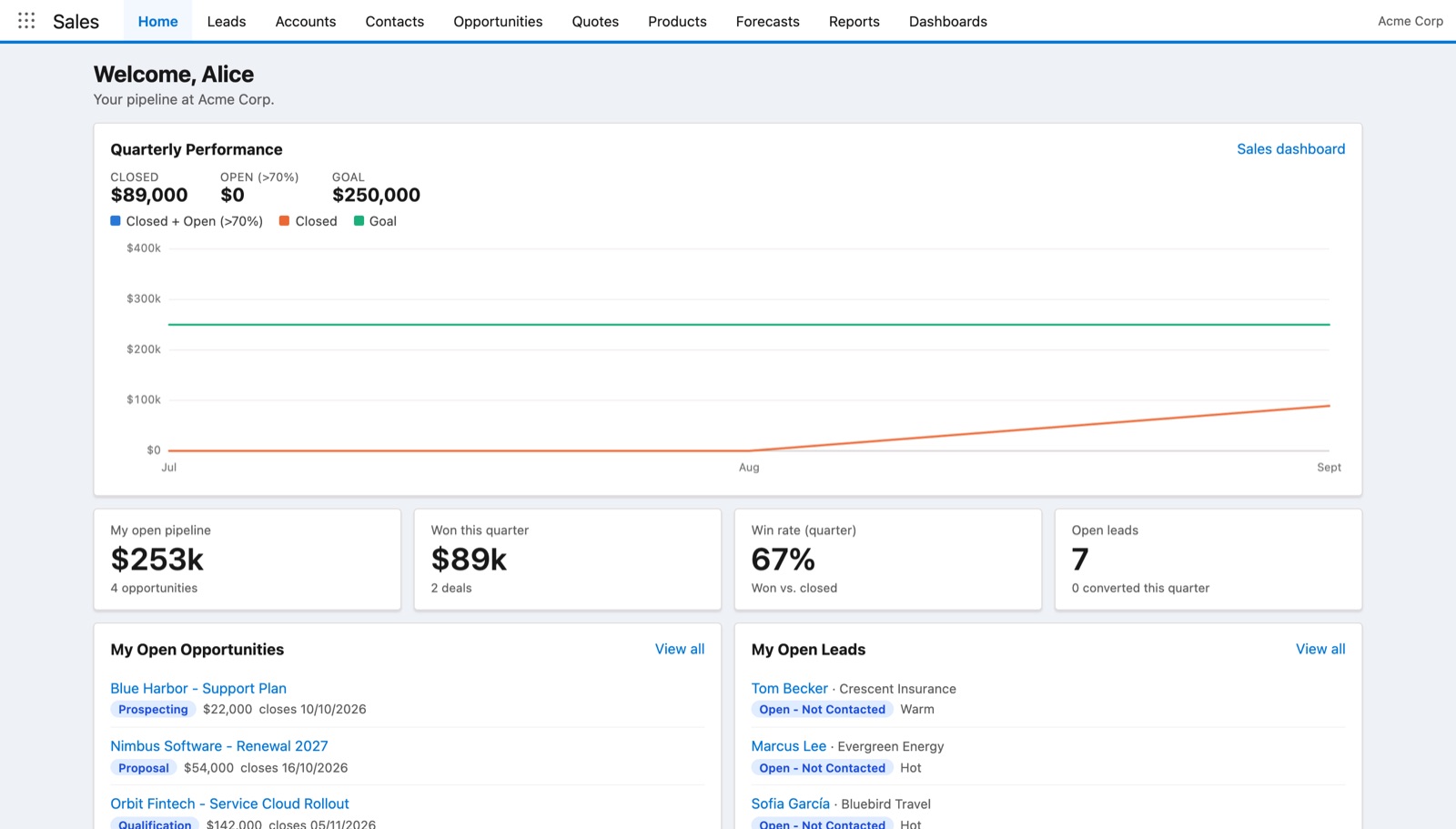Open Orbit Fintech - Service Cloud Rollout
This screenshot has height=829, width=1456.
pos(229,804)
